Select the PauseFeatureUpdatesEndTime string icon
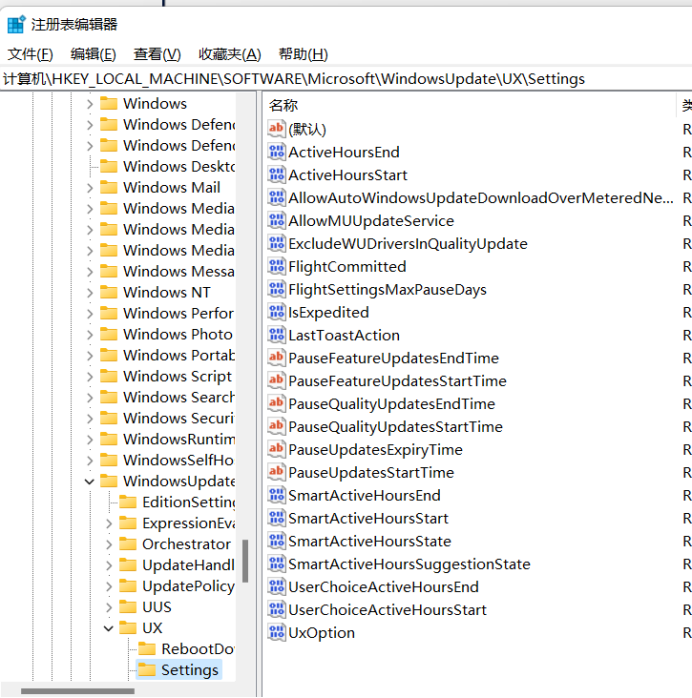The image size is (692, 698). pyautogui.click(x=276, y=358)
